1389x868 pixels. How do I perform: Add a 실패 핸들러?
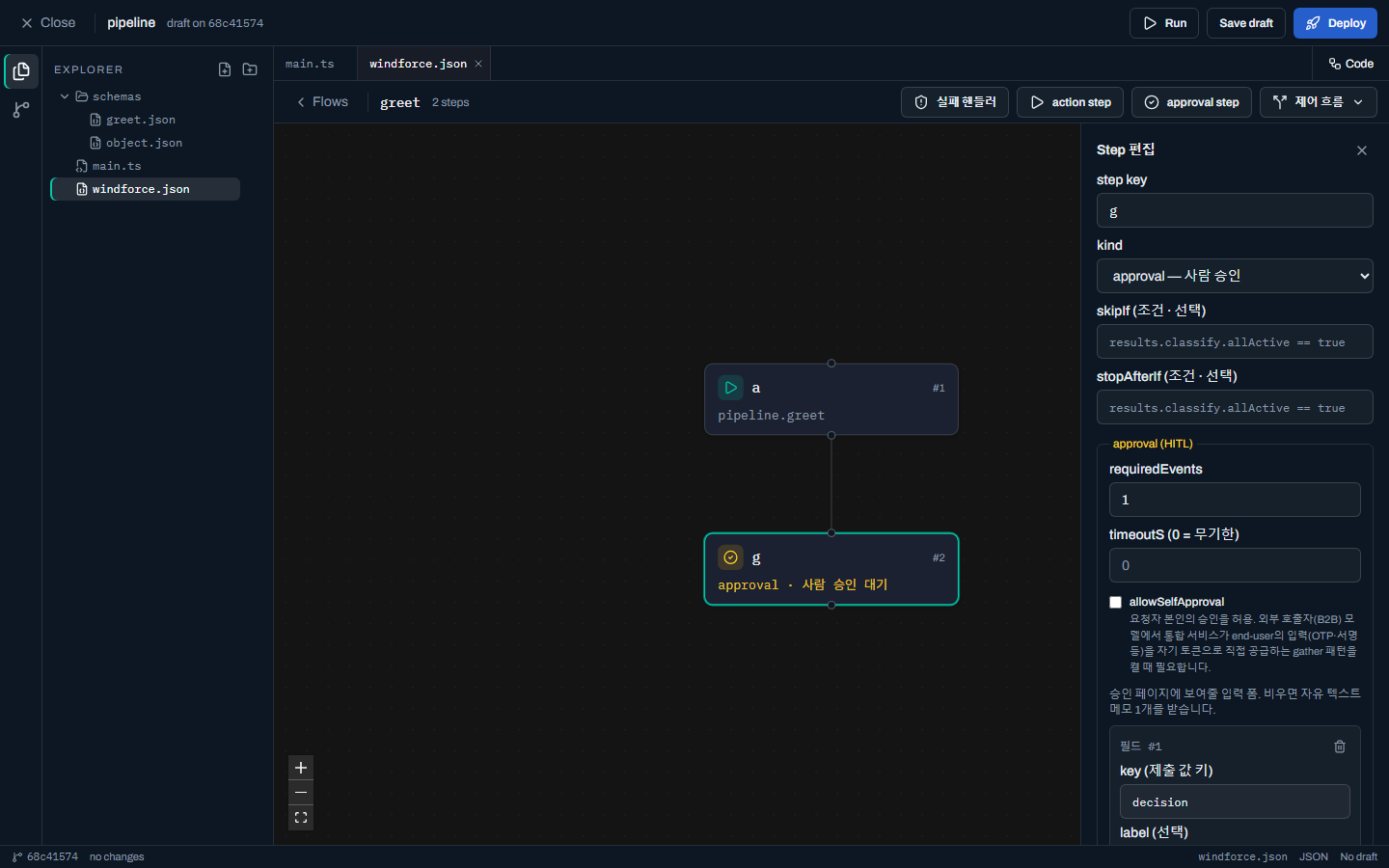[x=955, y=102]
